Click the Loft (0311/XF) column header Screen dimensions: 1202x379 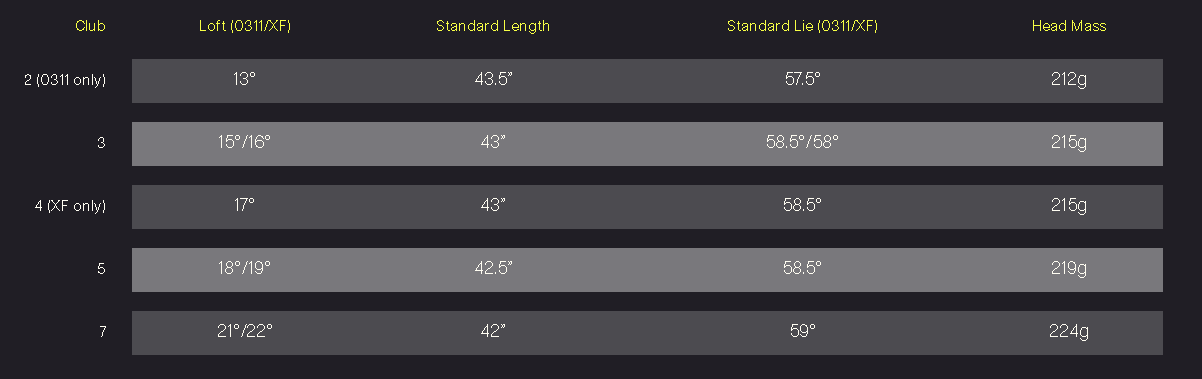245,27
